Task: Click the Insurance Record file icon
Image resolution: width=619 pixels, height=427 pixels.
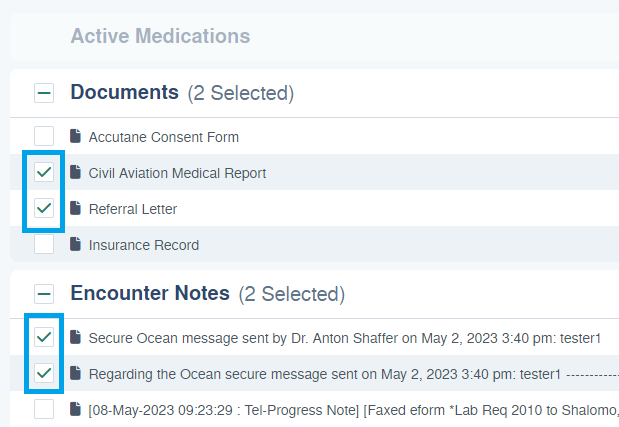Action: [x=76, y=244]
